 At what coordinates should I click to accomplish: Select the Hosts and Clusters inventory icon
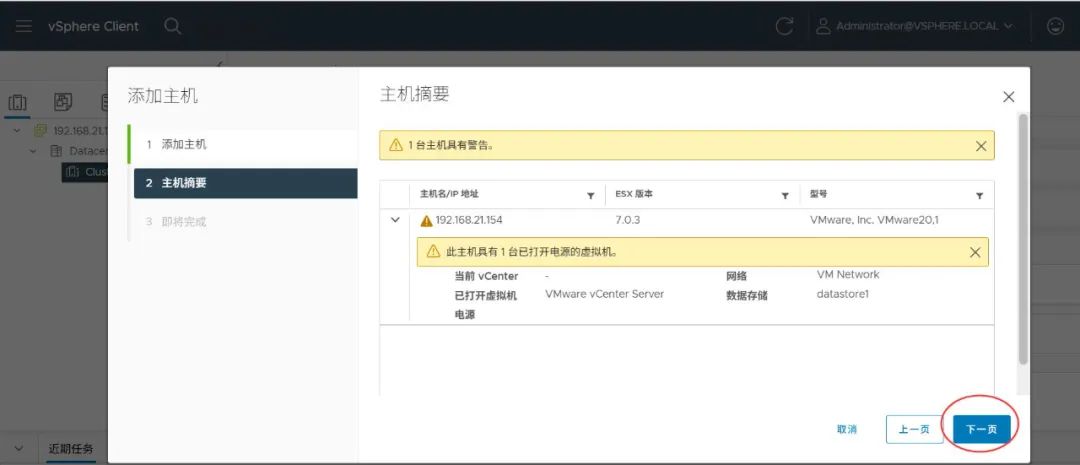tap(17, 103)
